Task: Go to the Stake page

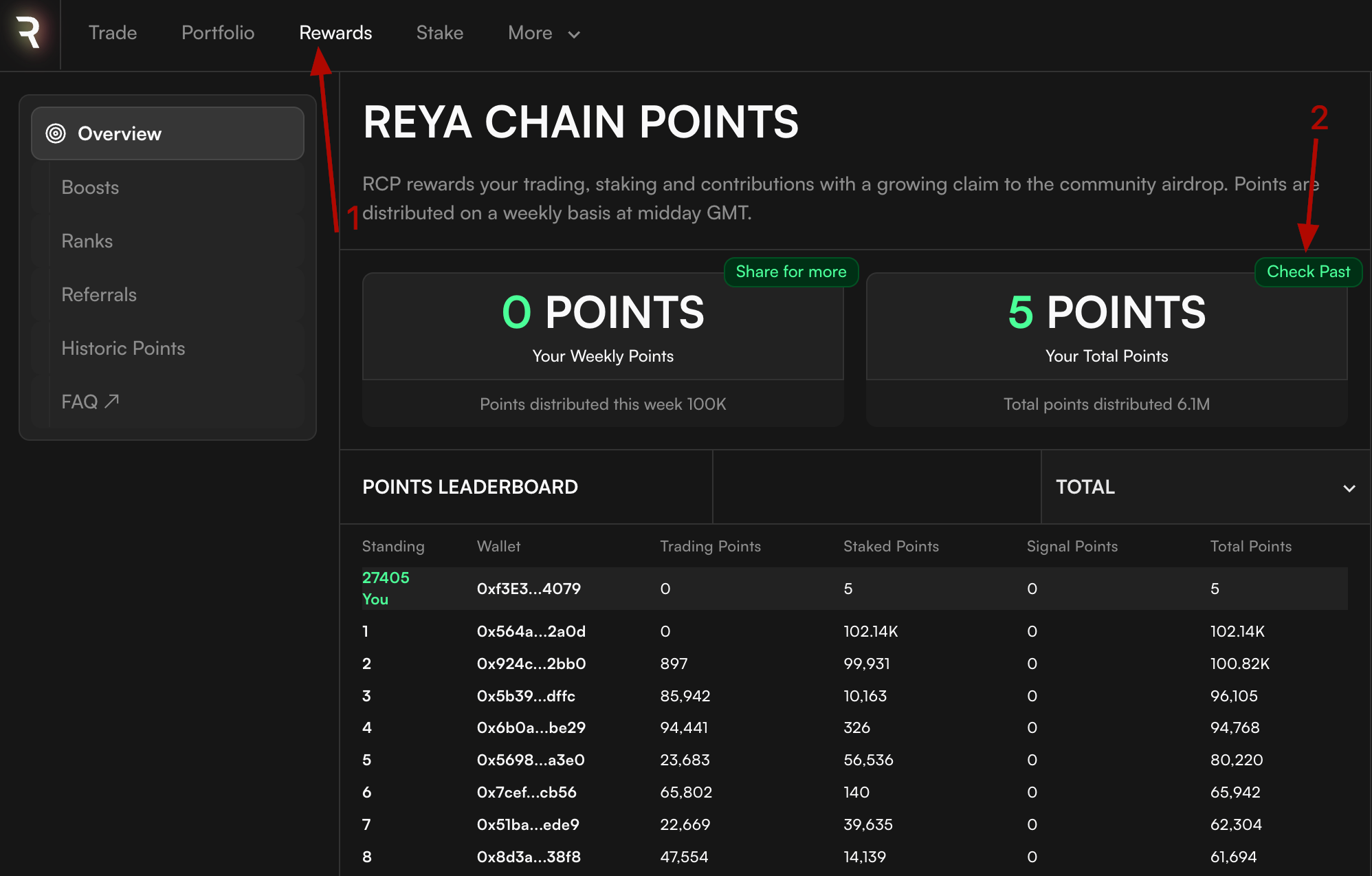Action: 440,33
